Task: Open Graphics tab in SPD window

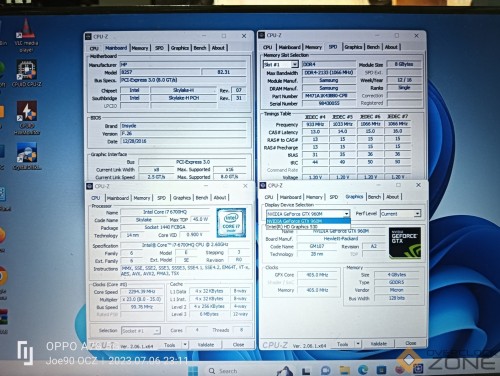Action: [x=353, y=47]
